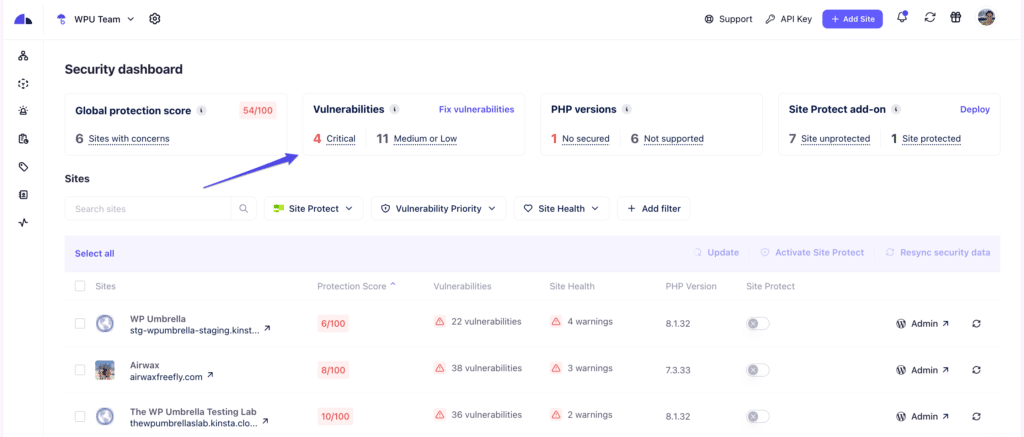Image resolution: width=1024 pixels, height=437 pixels.
Task: Open the contacts sidebar icon
Action: 24,195
